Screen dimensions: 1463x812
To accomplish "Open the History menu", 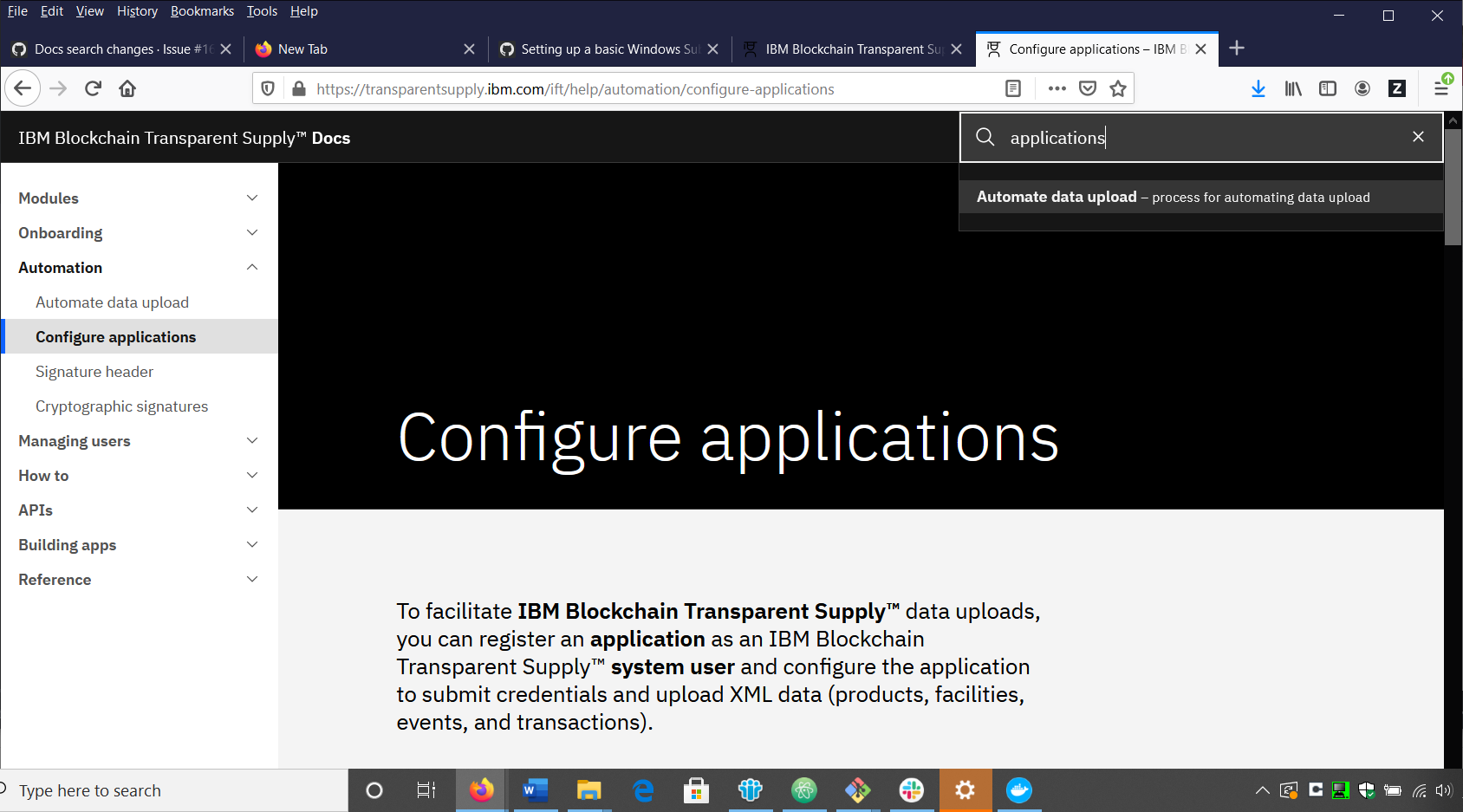I will [137, 11].
